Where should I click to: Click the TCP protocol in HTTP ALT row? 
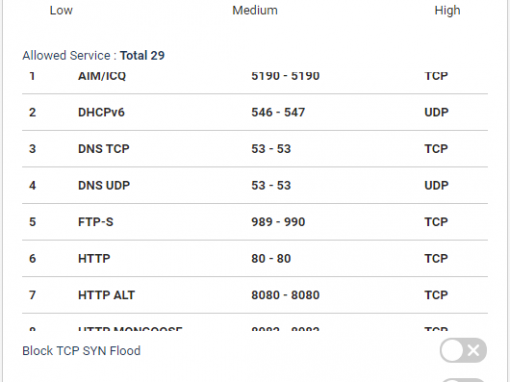point(436,295)
